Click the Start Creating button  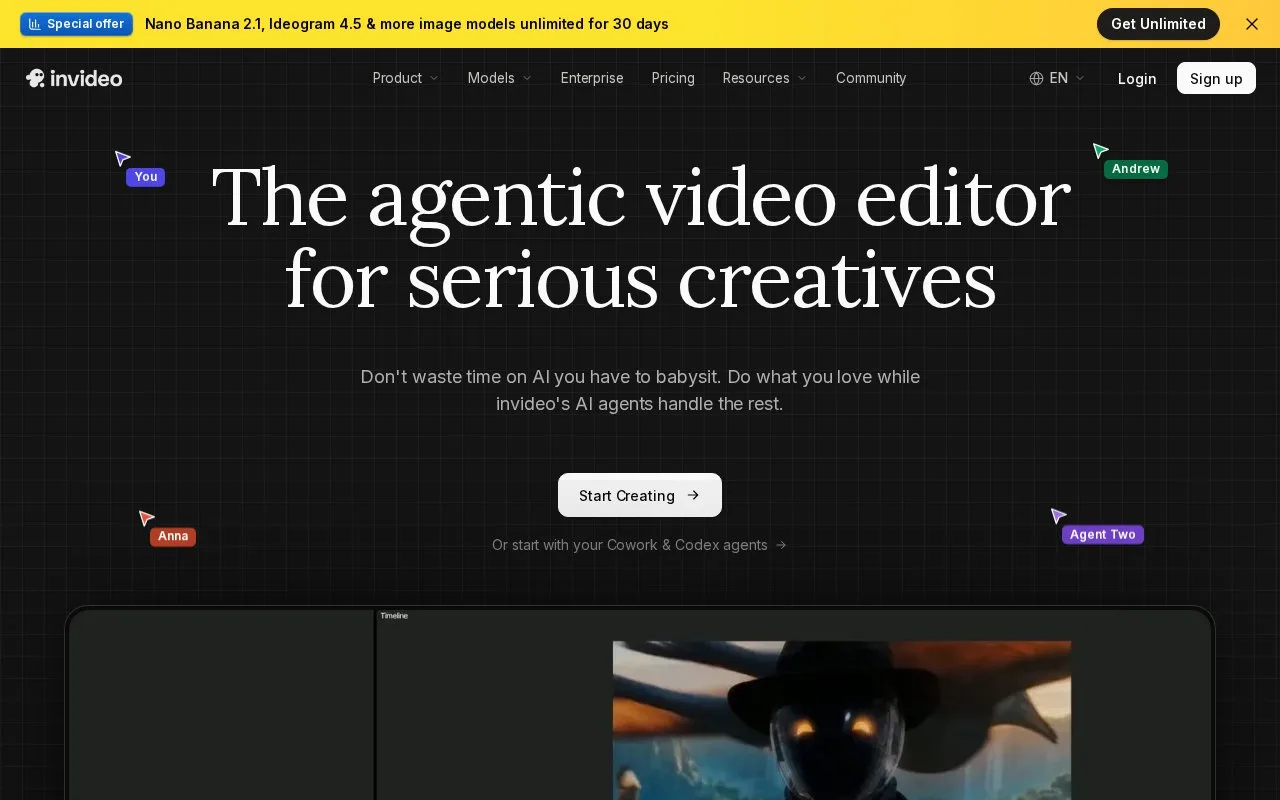640,495
